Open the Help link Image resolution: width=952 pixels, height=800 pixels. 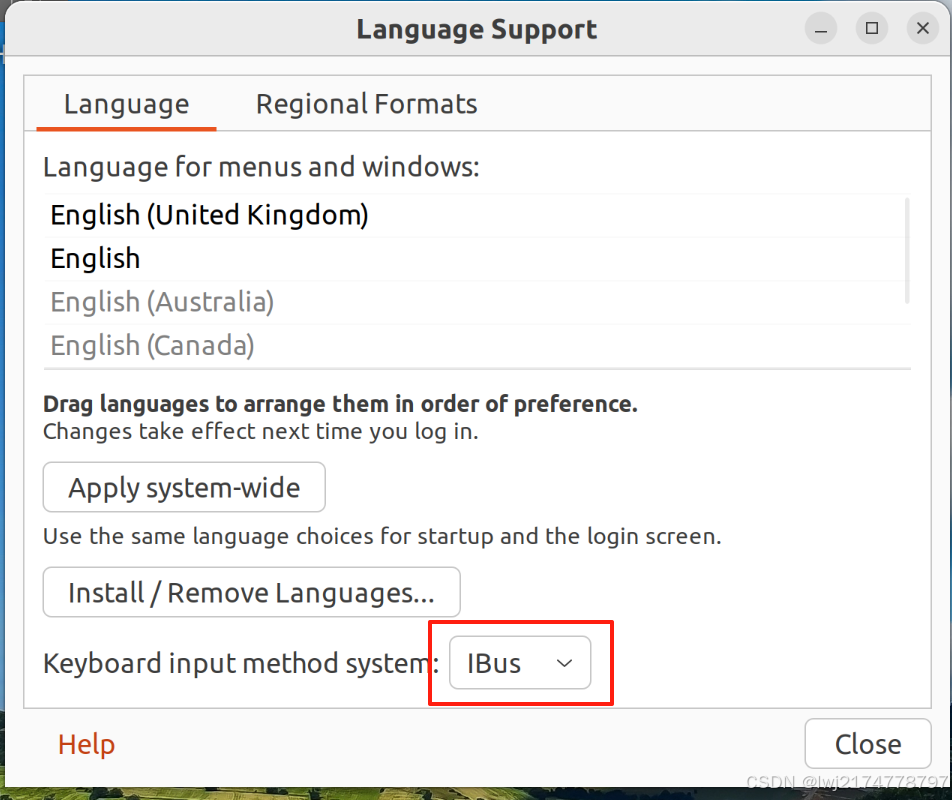[x=86, y=744]
